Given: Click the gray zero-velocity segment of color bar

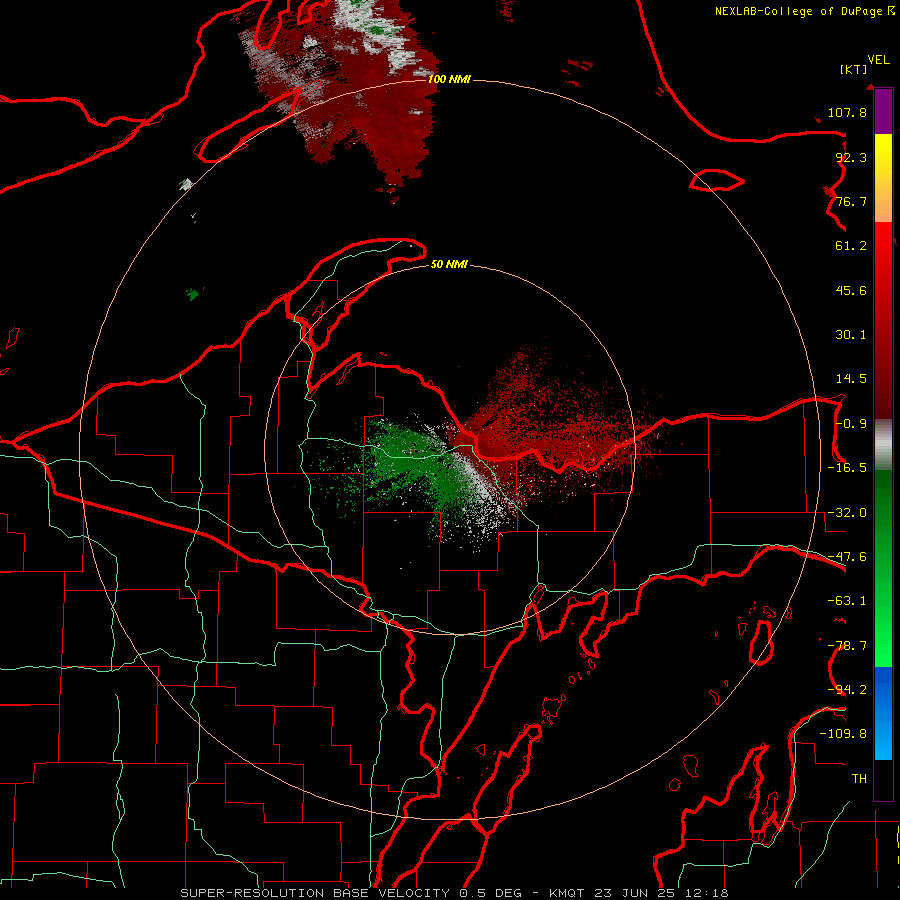Looking at the screenshot, I should (883, 444).
